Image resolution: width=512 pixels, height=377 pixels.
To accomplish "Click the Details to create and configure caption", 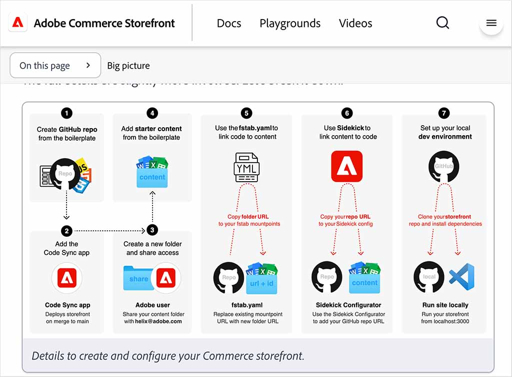I will [168, 356].
